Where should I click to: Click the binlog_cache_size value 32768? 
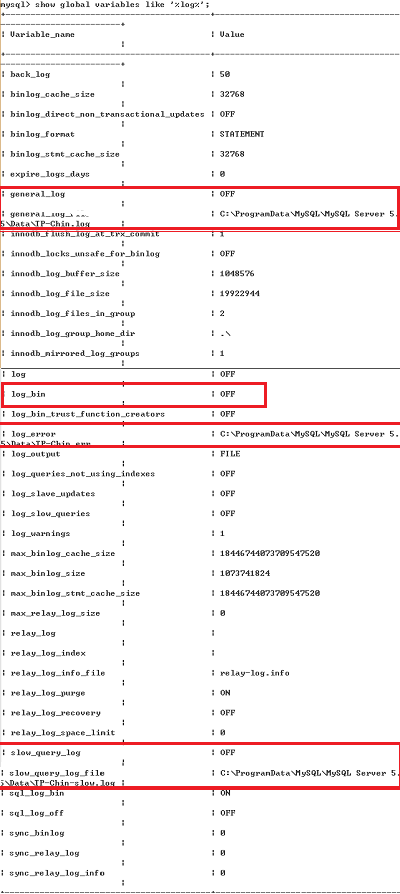(x=232, y=95)
